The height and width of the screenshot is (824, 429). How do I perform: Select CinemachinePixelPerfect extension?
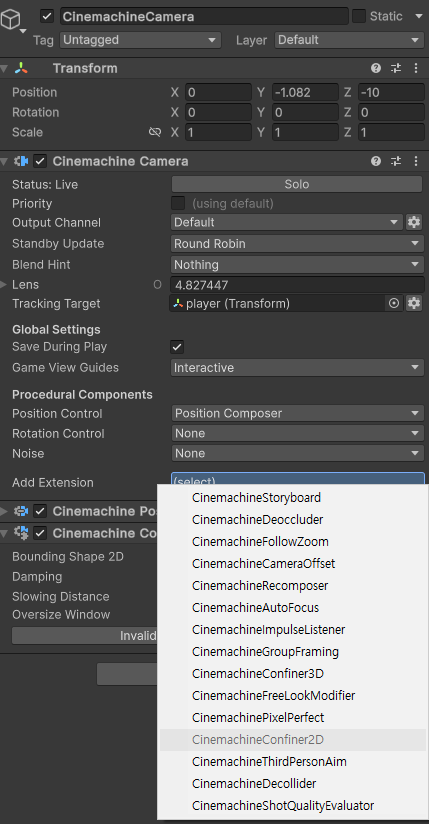pyautogui.click(x=293, y=718)
